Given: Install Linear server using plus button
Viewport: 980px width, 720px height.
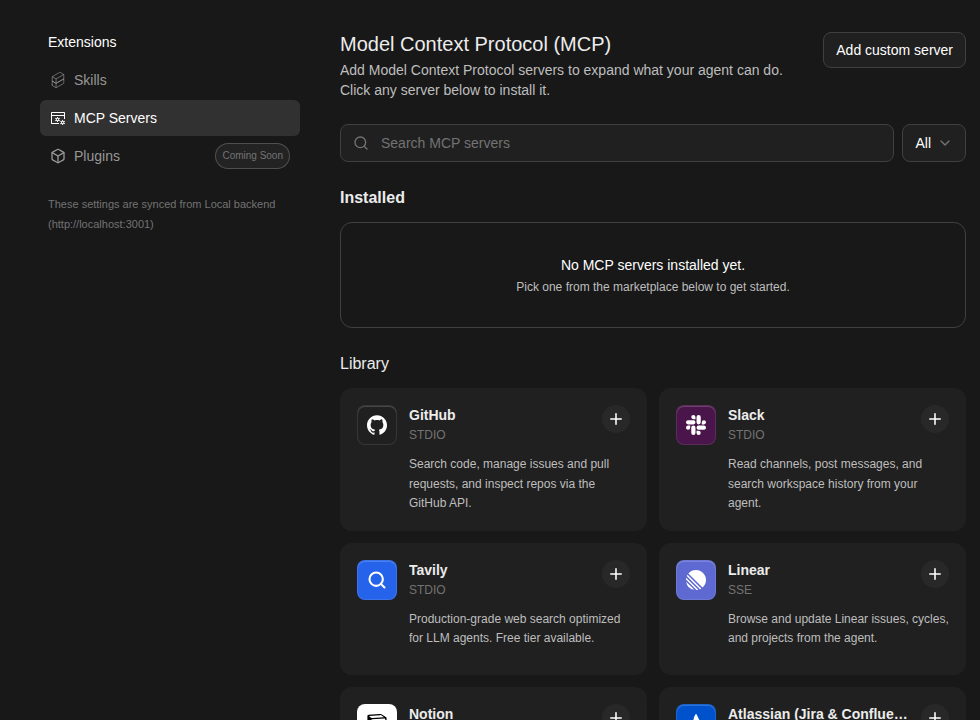Looking at the screenshot, I should pyautogui.click(x=934, y=574).
